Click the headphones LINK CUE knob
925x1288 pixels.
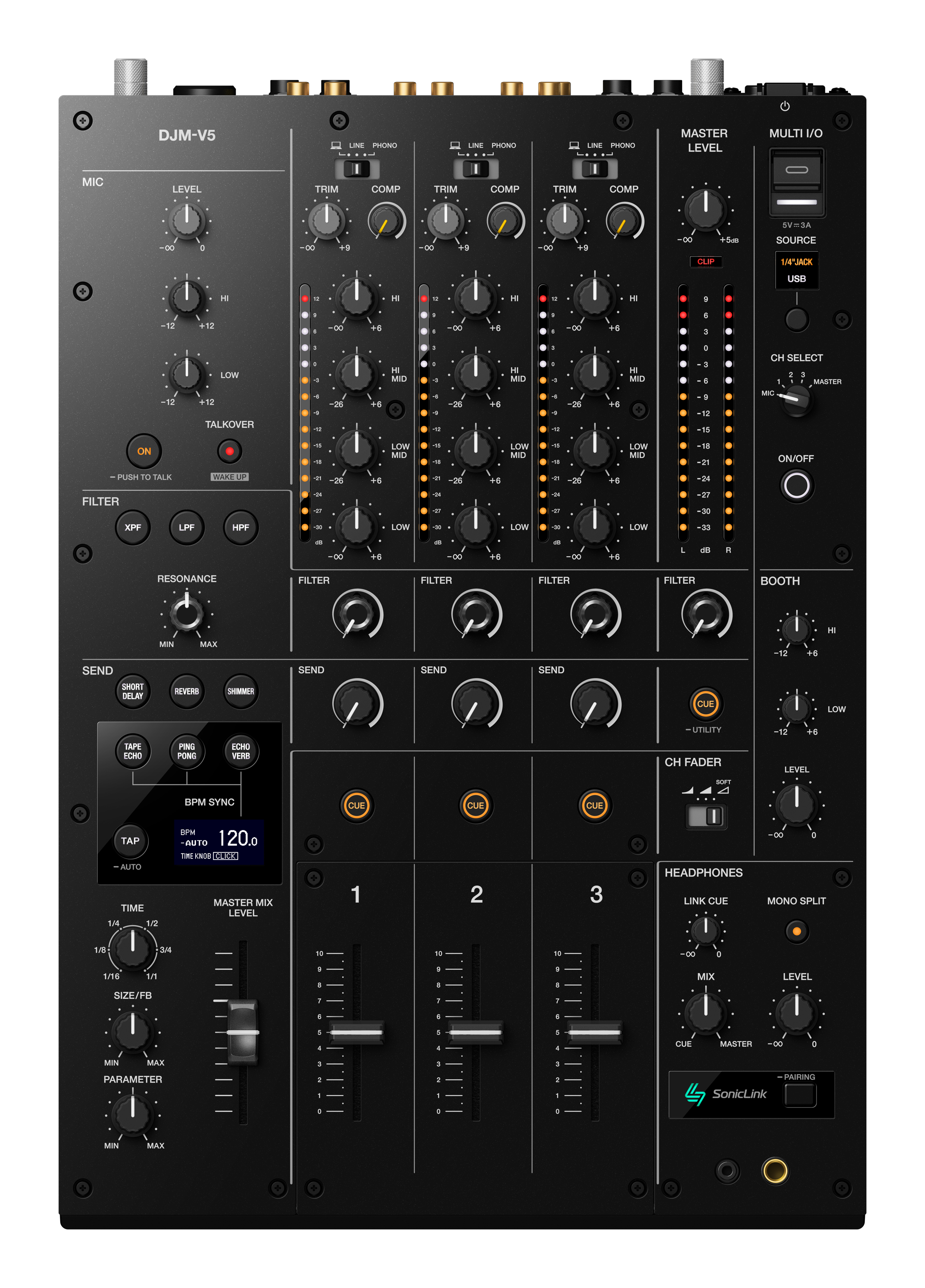click(705, 931)
